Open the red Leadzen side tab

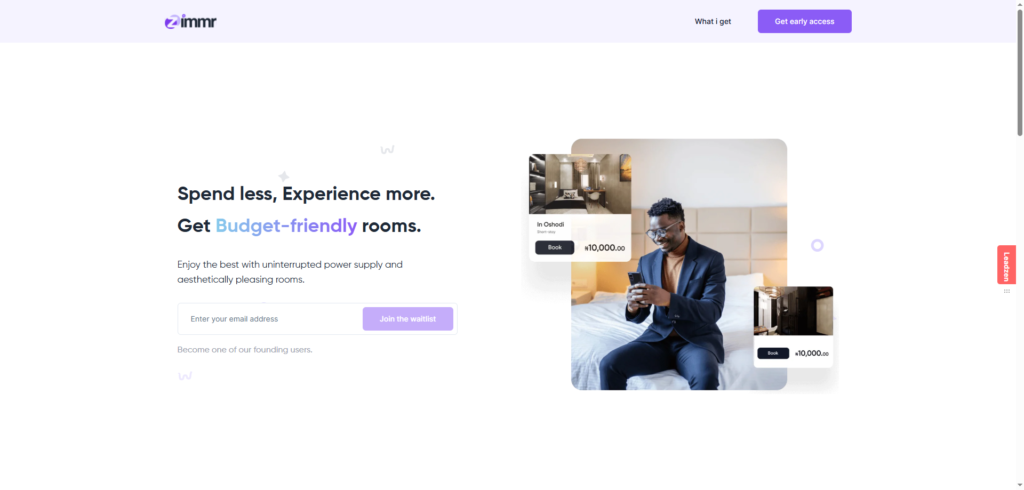1006,265
